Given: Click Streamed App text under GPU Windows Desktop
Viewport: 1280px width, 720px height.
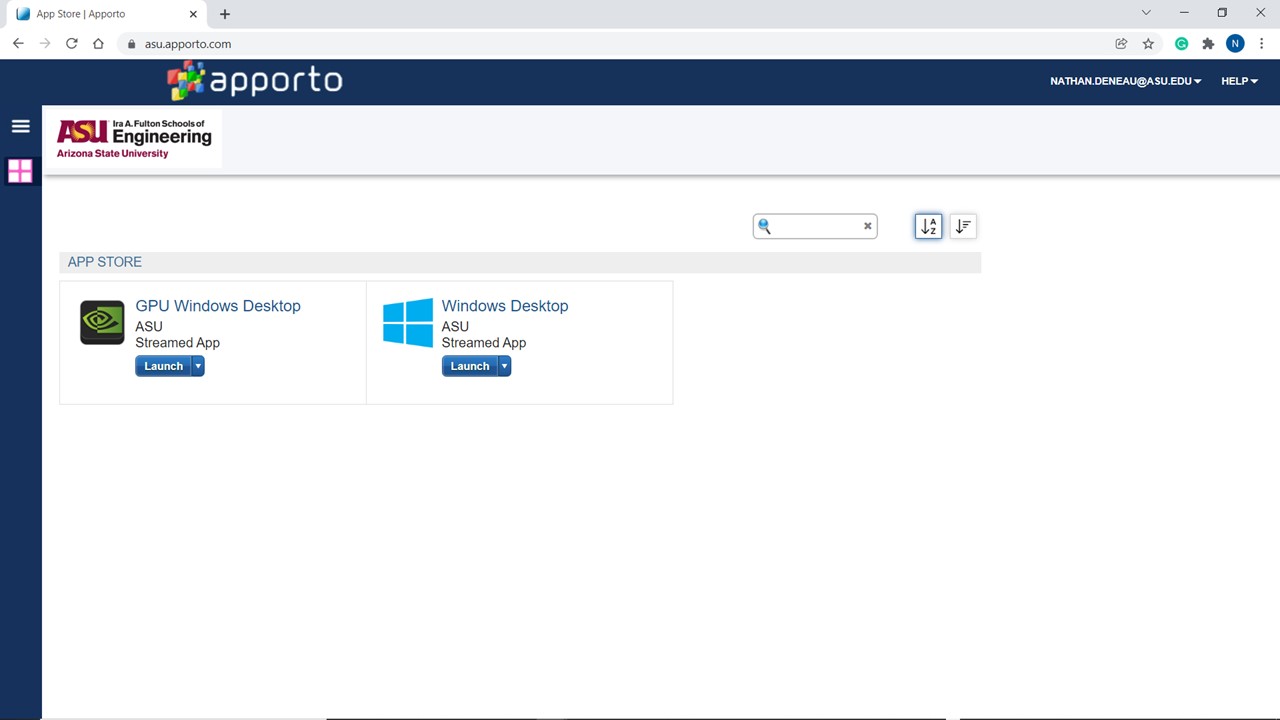Looking at the screenshot, I should coord(177,342).
